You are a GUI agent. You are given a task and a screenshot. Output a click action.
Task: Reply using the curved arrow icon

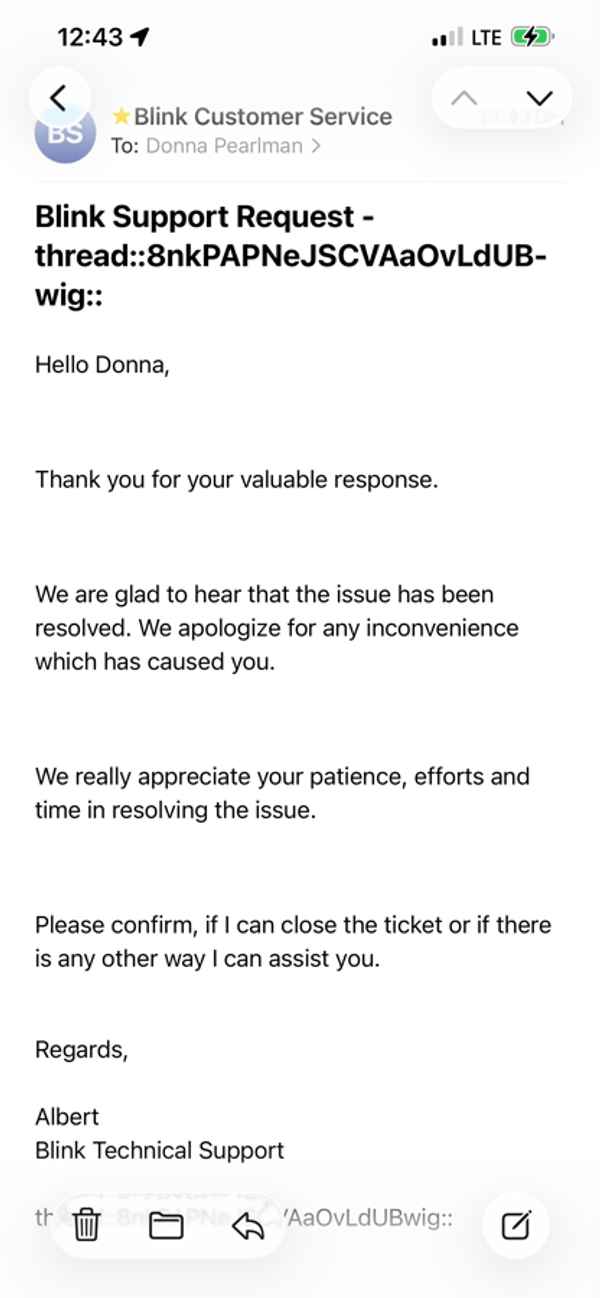[x=246, y=1224]
